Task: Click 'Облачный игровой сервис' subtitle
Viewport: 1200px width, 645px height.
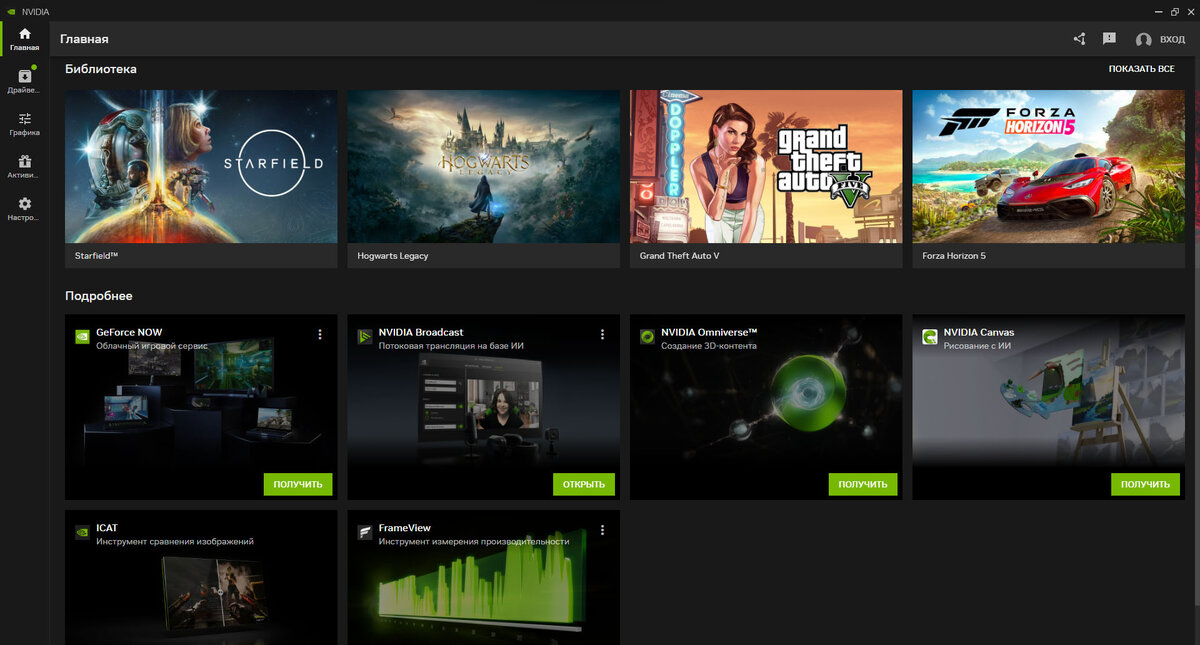Action: click(x=152, y=346)
